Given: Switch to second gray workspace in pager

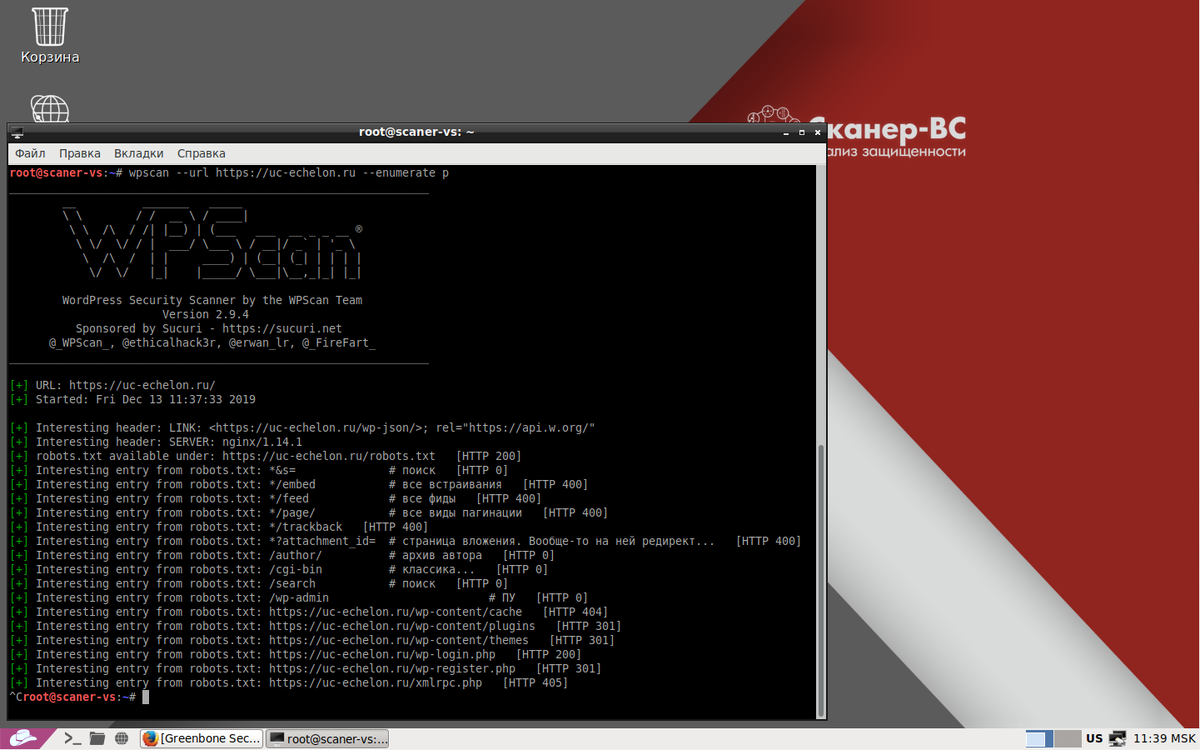Looking at the screenshot, I should (x=1068, y=739).
